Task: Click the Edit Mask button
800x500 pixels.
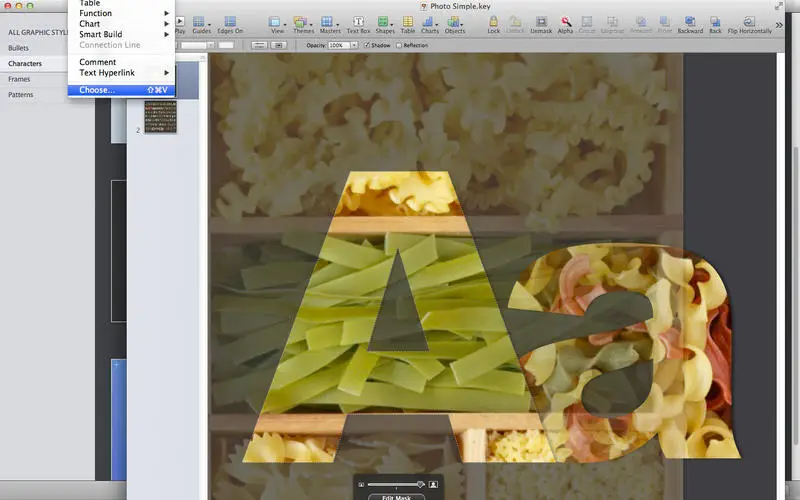Action: coord(396,497)
